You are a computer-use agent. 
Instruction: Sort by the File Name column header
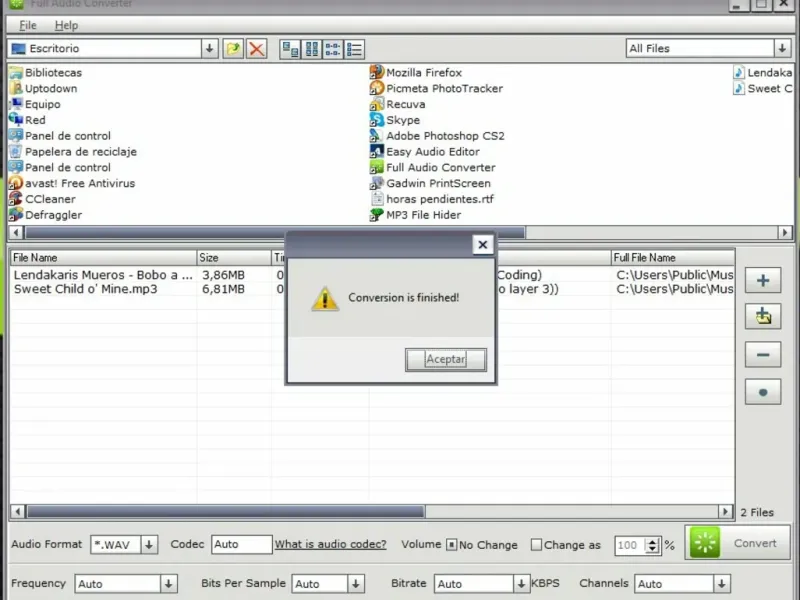104,258
